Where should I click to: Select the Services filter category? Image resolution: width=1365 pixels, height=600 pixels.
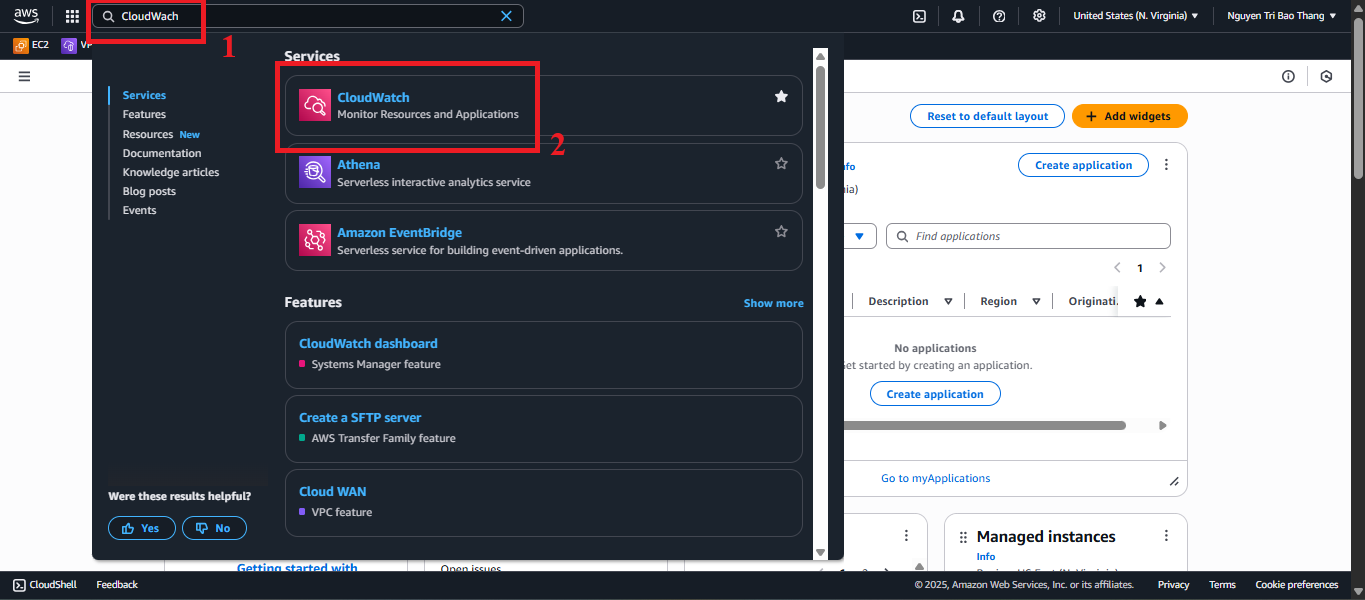(144, 95)
